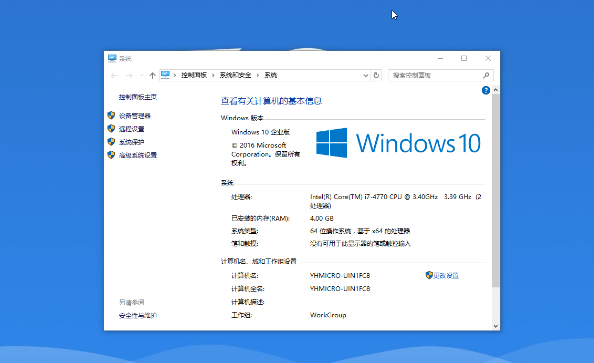Open the 更改设置 link
The height and width of the screenshot is (363, 594).
[446, 275]
